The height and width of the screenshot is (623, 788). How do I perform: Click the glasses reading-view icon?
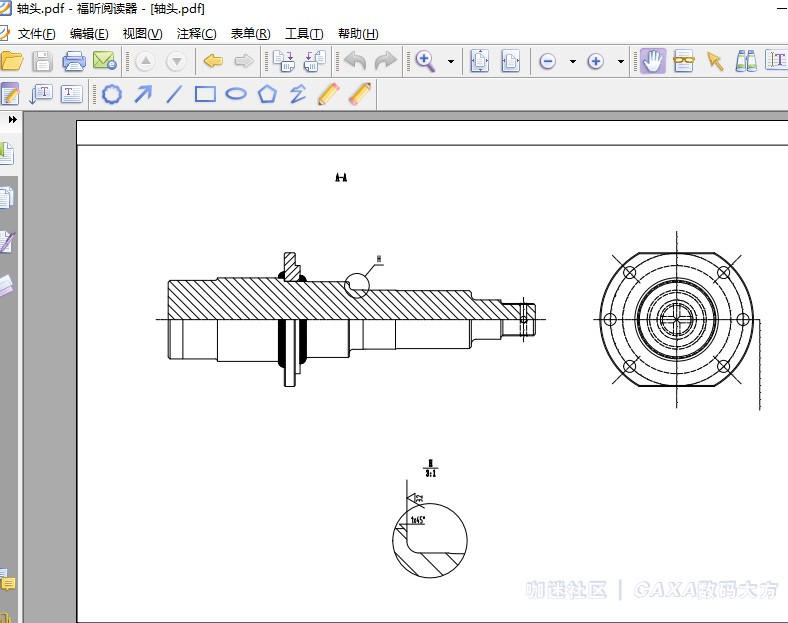[684, 61]
